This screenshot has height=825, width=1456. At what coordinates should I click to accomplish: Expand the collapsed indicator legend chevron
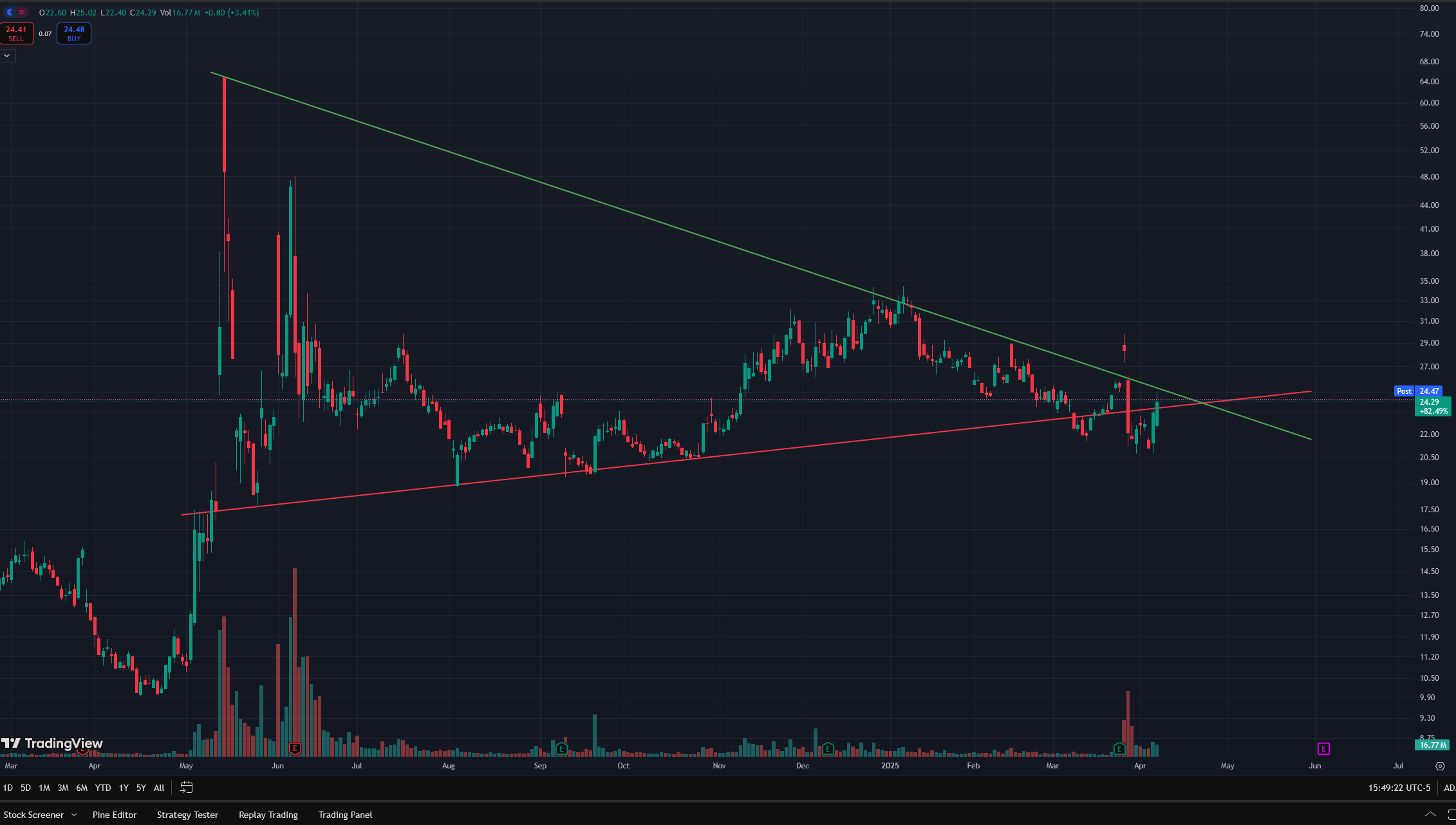click(7, 55)
